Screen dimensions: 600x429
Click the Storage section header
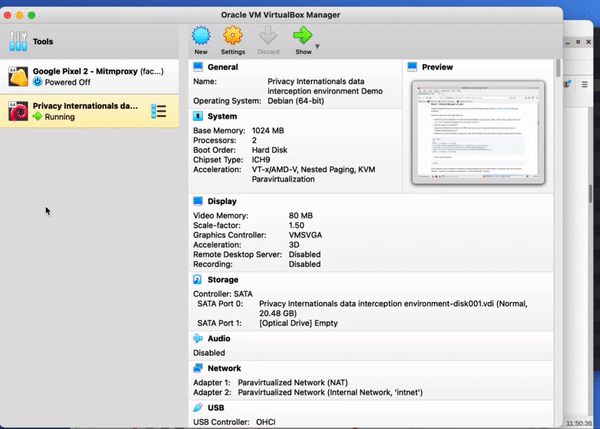(223, 280)
